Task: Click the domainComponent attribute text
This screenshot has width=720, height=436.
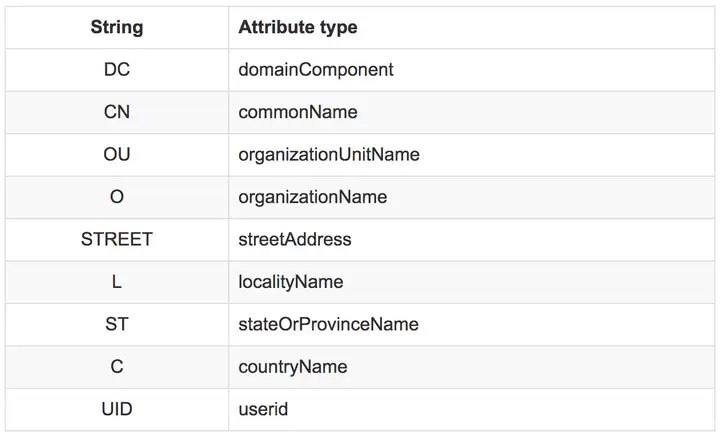Action: tap(316, 70)
